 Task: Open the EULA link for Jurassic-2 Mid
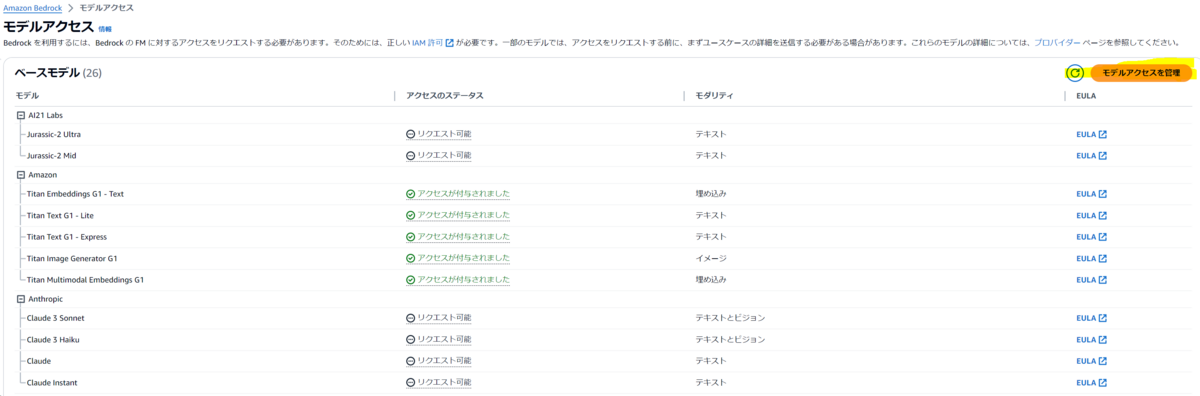point(1091,156)
